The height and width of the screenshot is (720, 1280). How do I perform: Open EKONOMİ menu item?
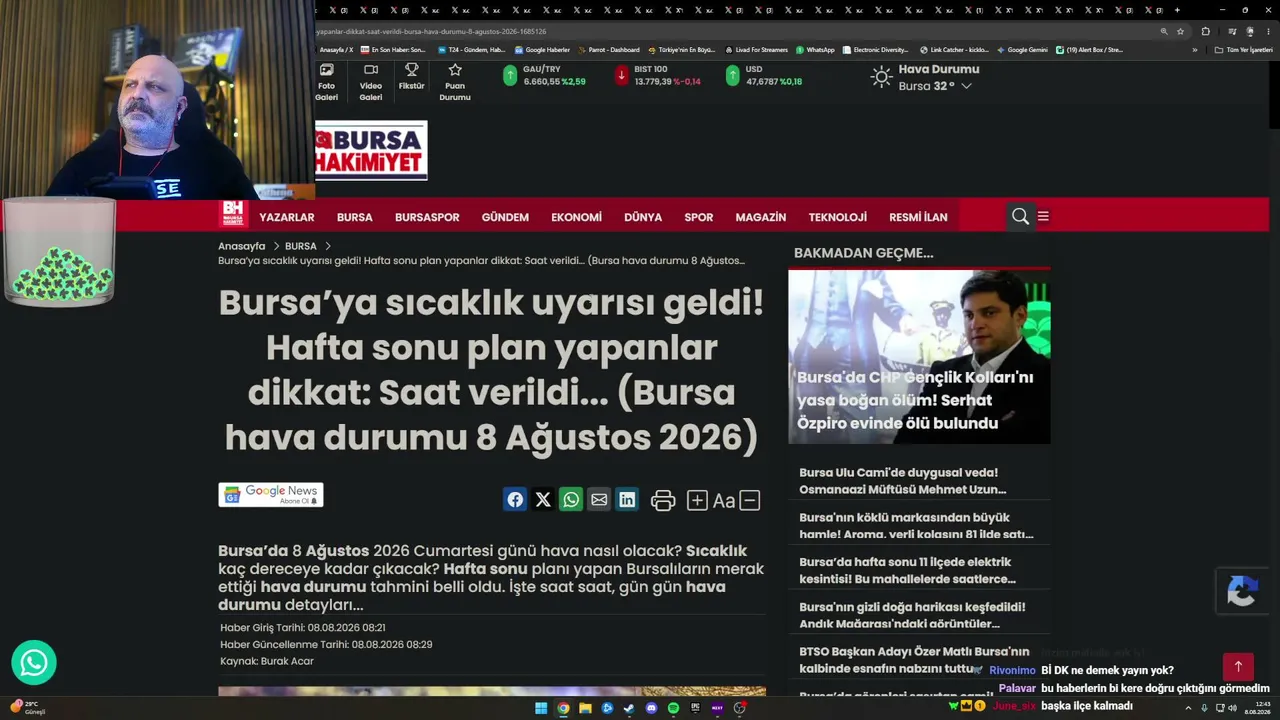(576, 217)
